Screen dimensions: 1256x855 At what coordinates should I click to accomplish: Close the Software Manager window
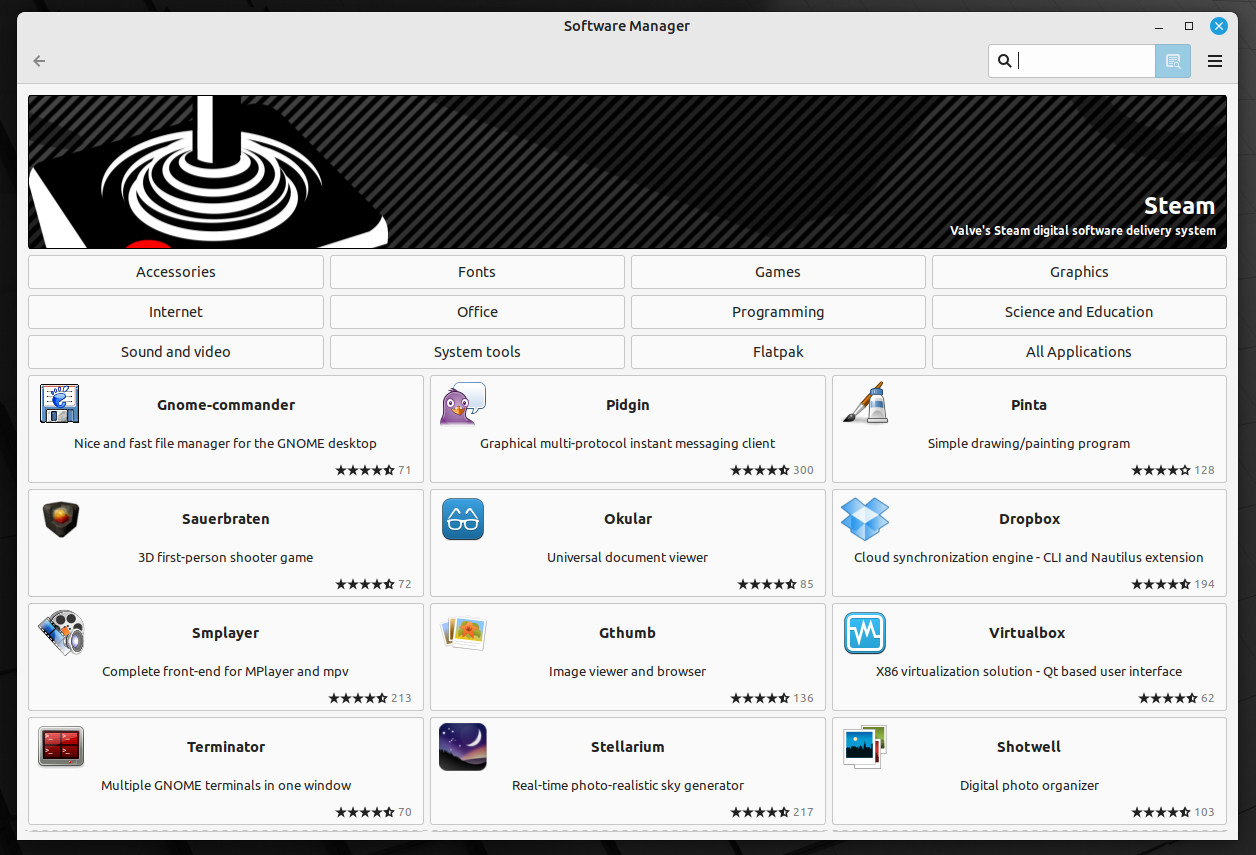(1219, 26)
